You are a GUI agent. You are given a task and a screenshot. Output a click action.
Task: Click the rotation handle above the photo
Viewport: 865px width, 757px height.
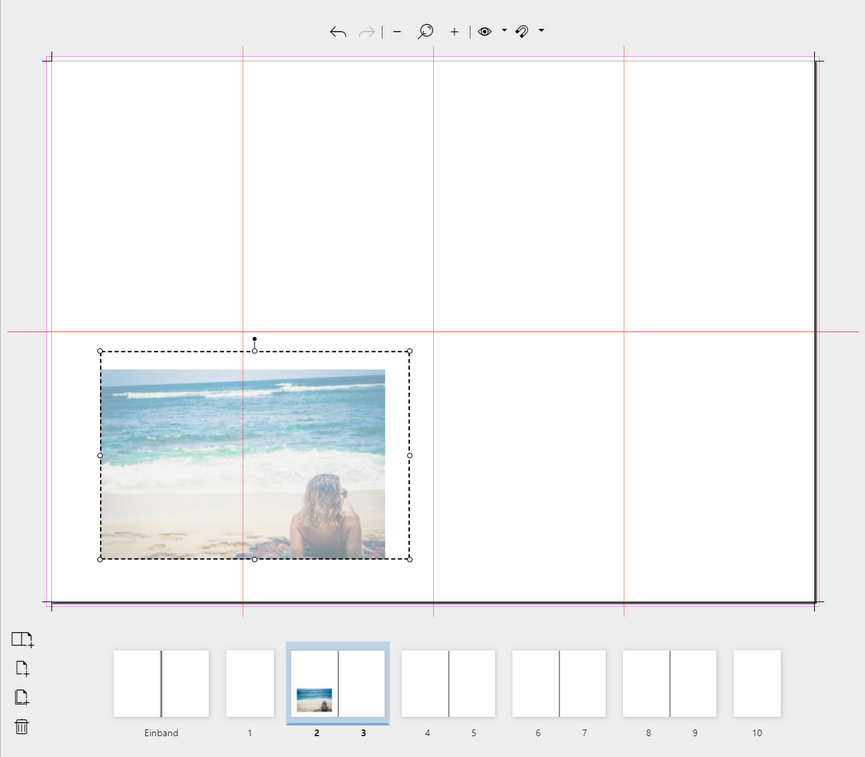click(x=254, y=339)
